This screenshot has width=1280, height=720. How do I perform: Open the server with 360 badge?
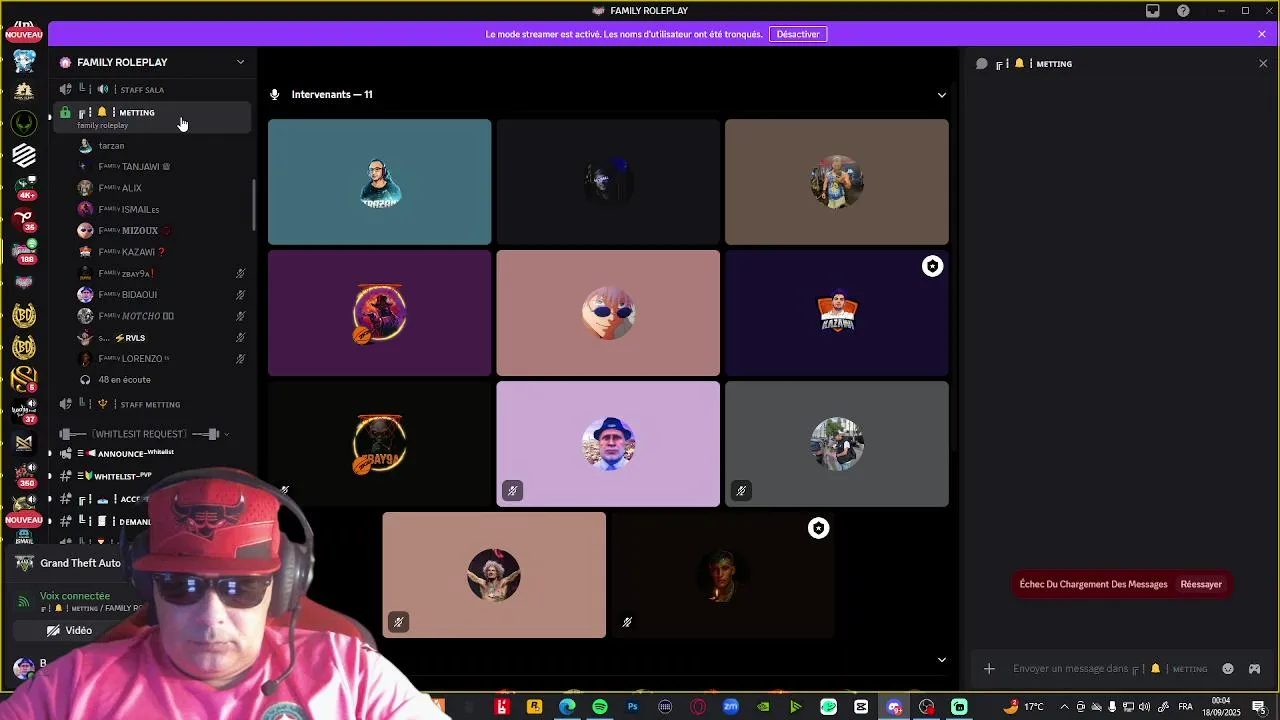[24, 475]
